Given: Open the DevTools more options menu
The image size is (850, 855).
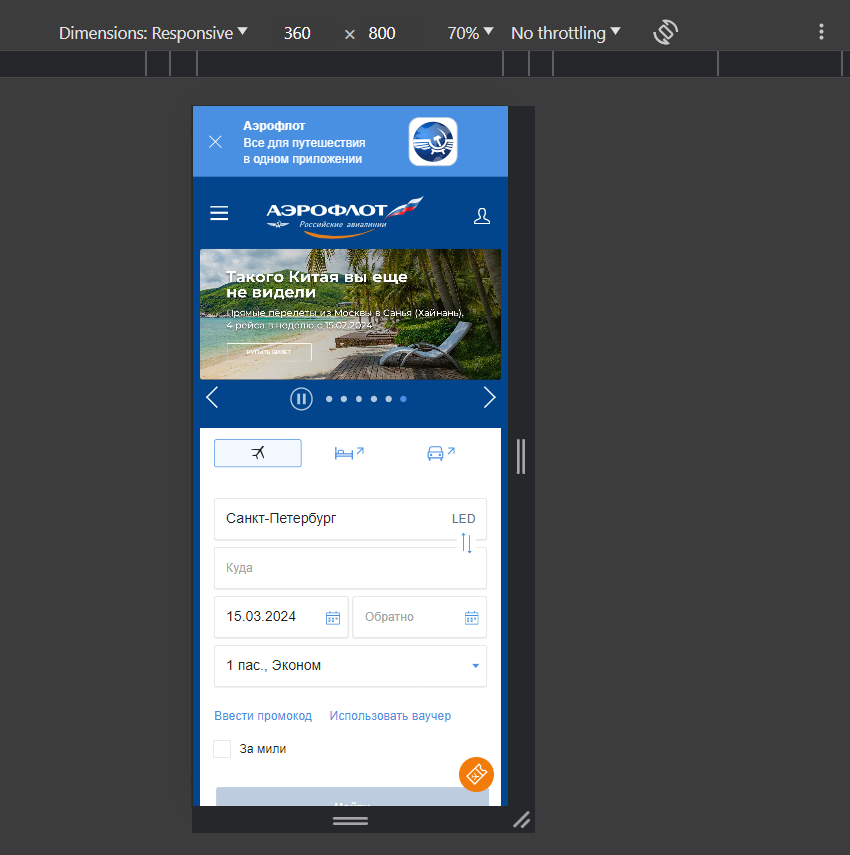Looking at the screenshot, I should click(821, 32).
